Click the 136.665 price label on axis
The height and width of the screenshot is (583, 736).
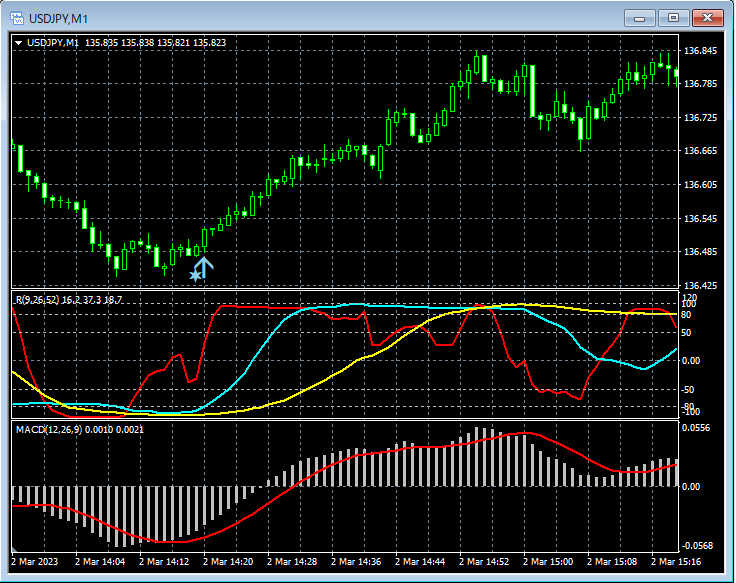point(702,151)
